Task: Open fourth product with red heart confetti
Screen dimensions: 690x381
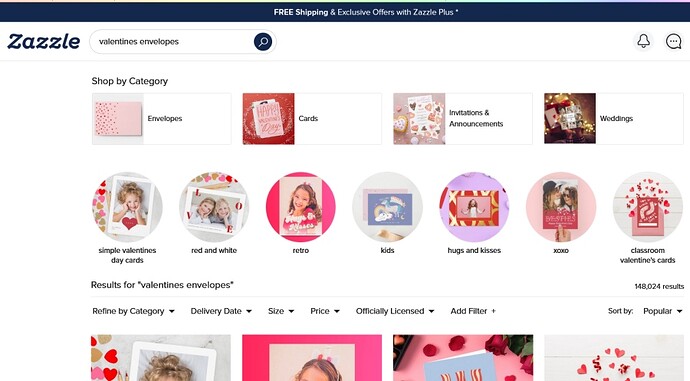Action: 614,358
